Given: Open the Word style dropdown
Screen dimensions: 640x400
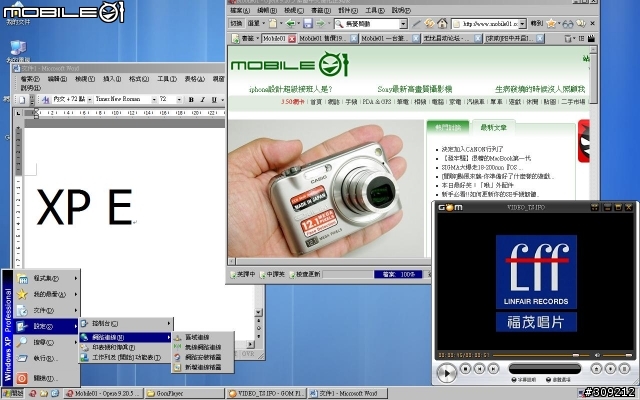Looking at the screenshot, I should pos(89,100).
